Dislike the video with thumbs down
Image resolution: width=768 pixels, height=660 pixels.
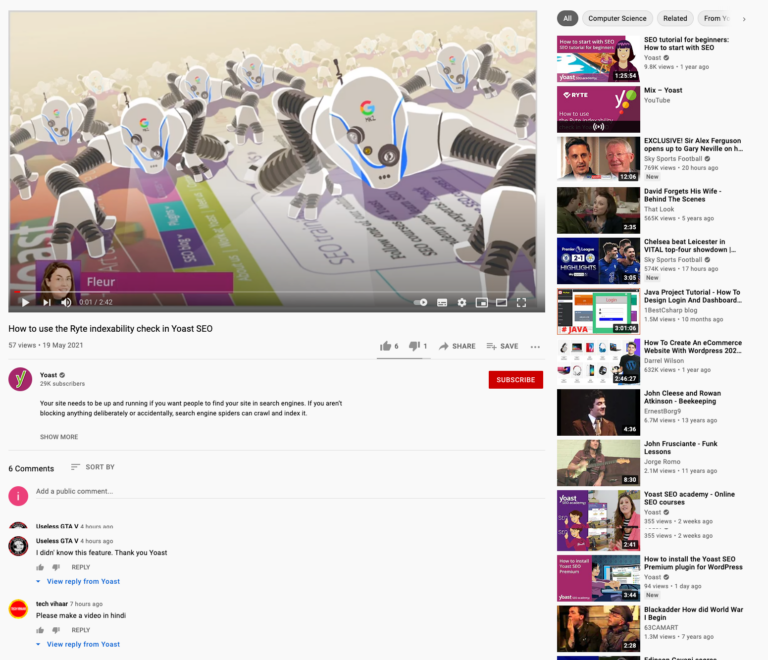(x=418, y=346)
